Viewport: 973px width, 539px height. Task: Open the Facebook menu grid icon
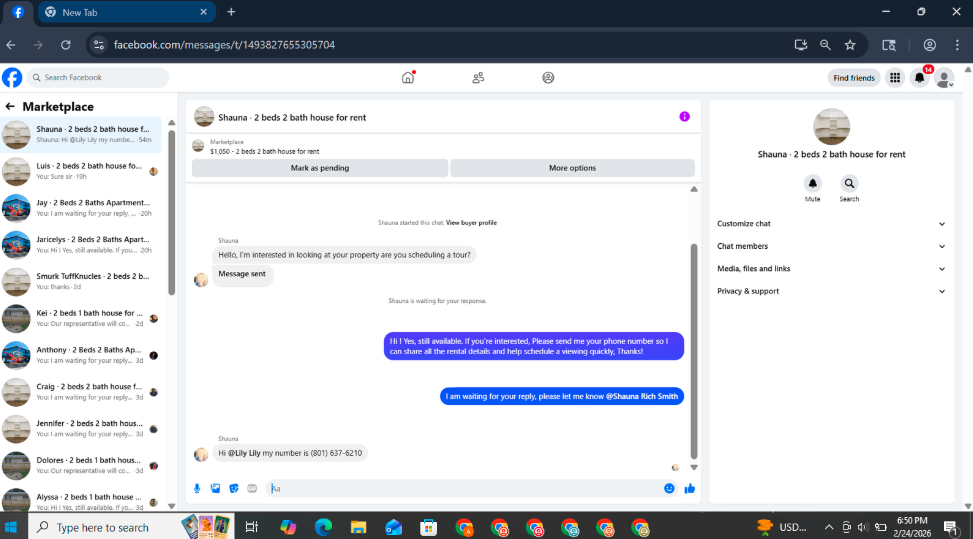click(x=895, y=78)
